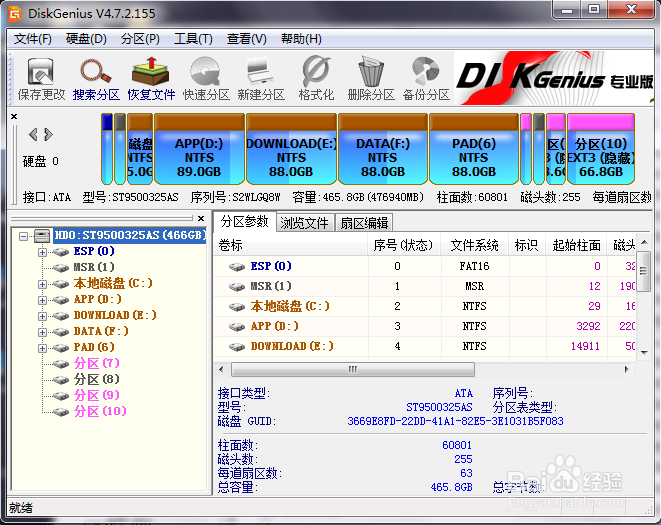Screen dimensions: 661x525
Task: Click the drive icon in ESP(0) table row
Action: (x=237, y=267)
